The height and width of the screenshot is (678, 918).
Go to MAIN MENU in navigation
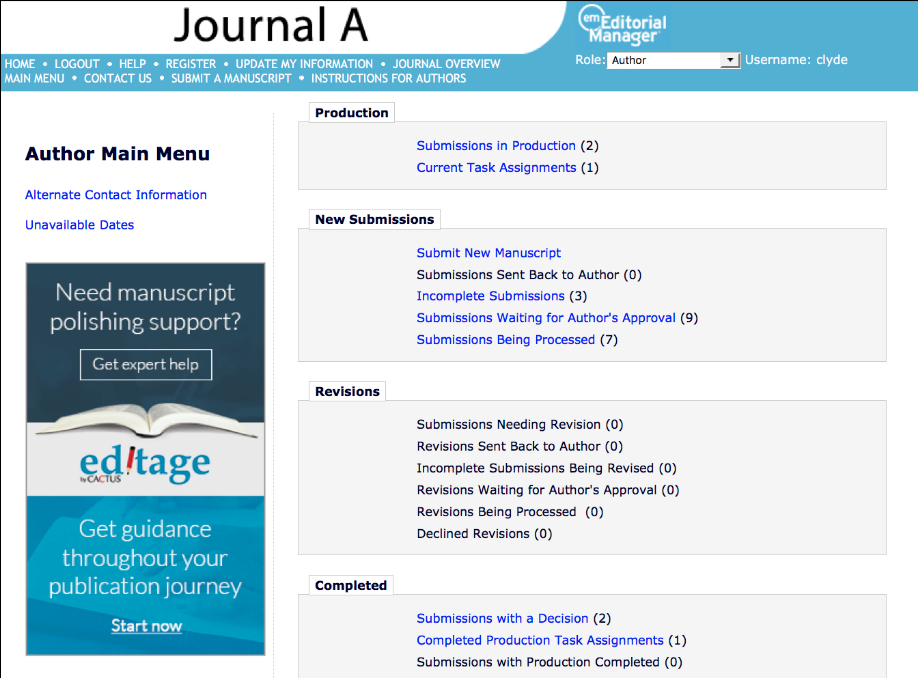pyautogui.click(x=35, y=78)
